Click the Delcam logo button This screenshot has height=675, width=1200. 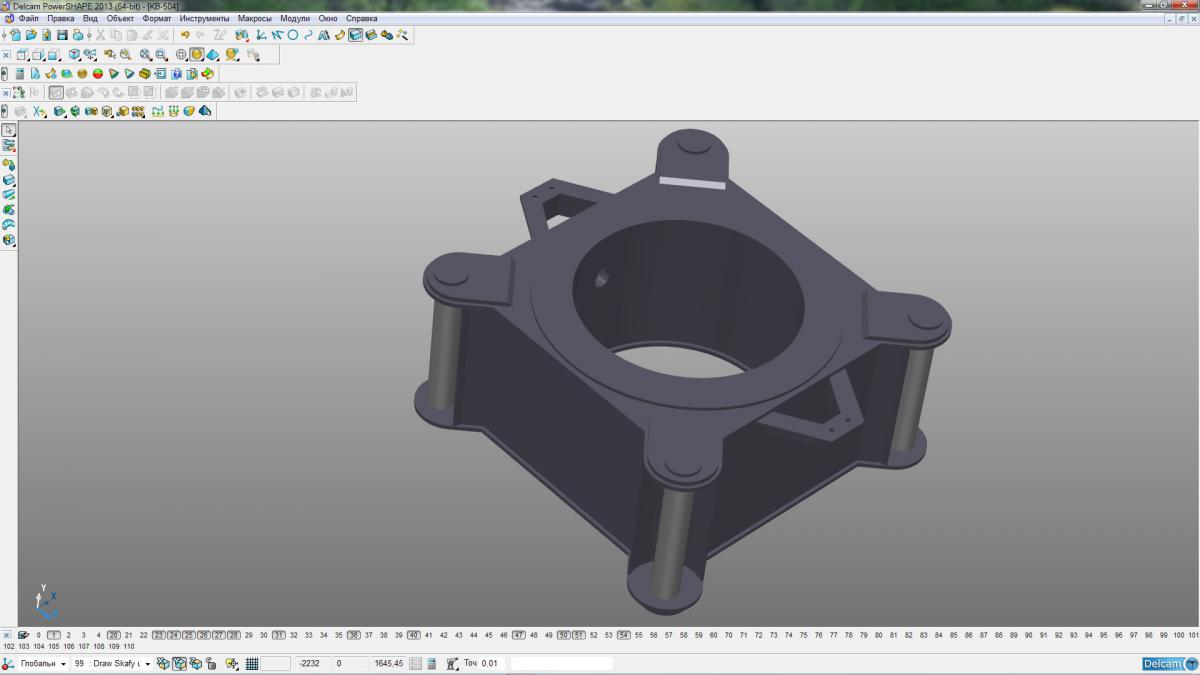1169,664
